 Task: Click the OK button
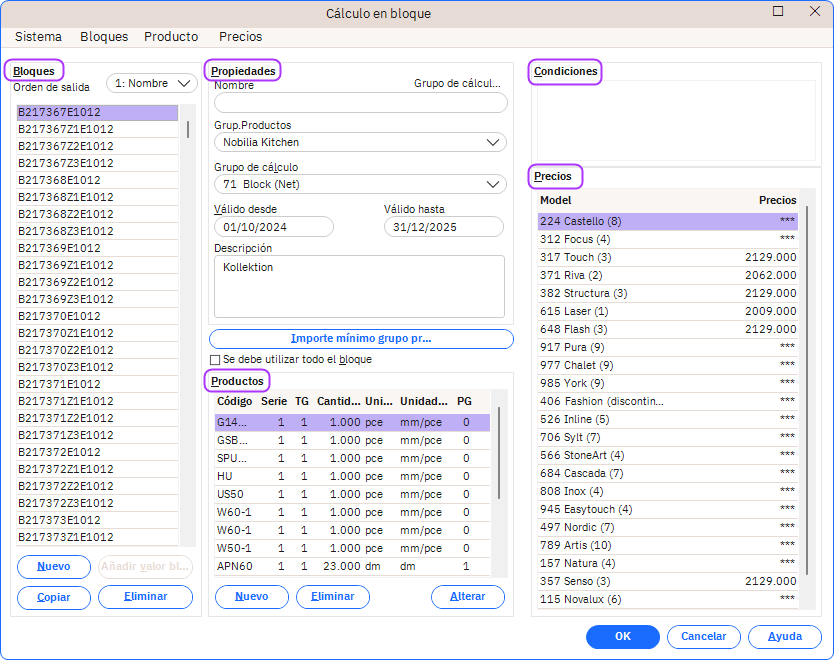[x=622, y=637]
